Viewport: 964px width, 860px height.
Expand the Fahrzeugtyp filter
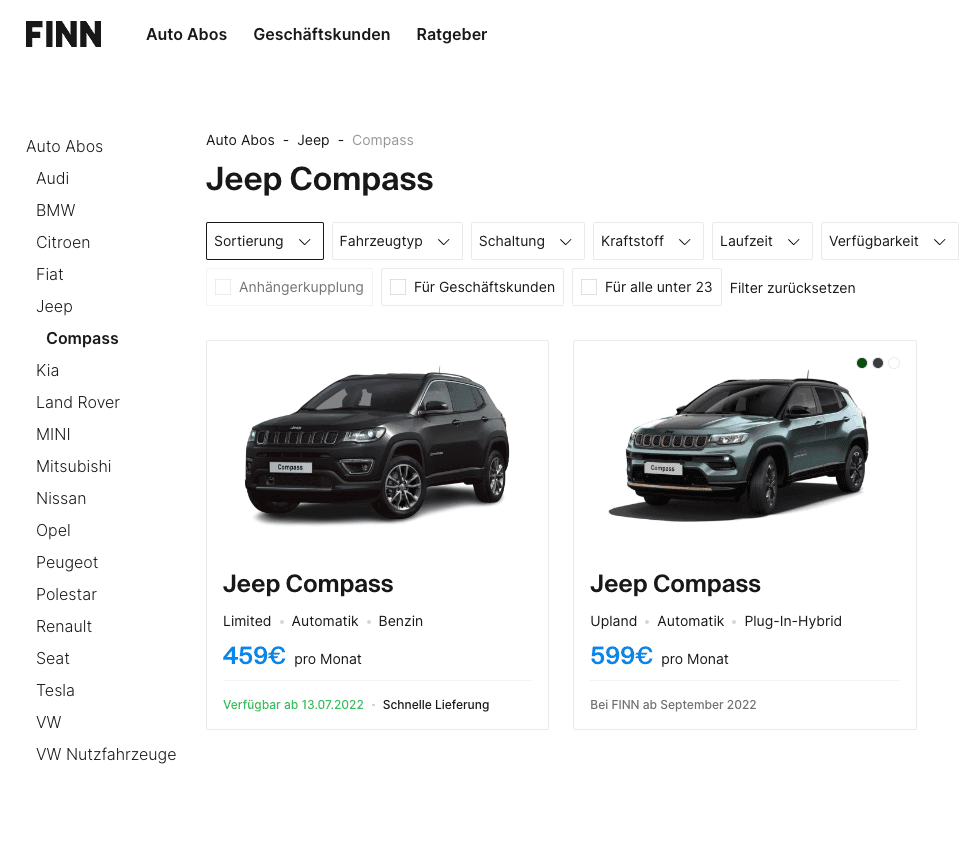tap(397, 241)
